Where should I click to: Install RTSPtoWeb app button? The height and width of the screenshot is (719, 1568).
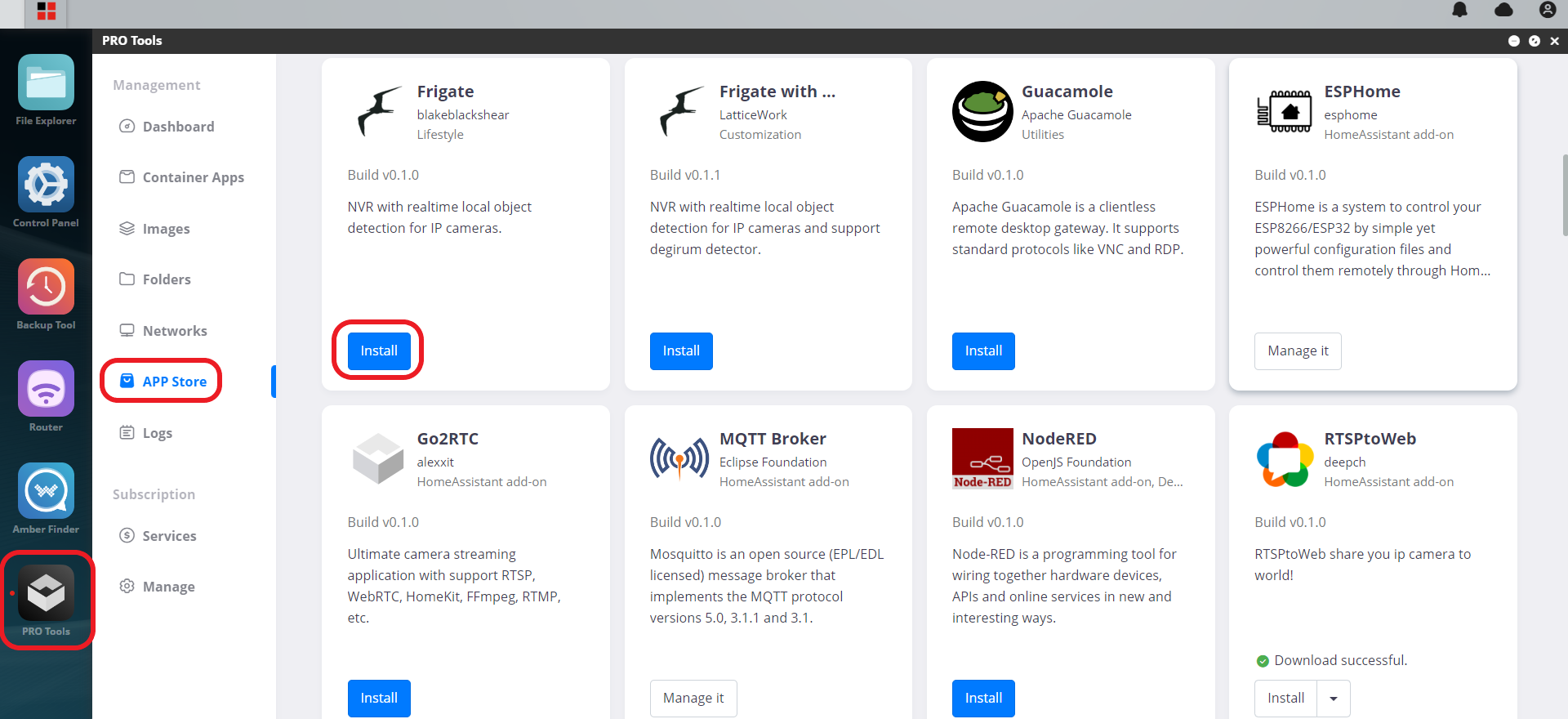click(x=1285, y=698)
